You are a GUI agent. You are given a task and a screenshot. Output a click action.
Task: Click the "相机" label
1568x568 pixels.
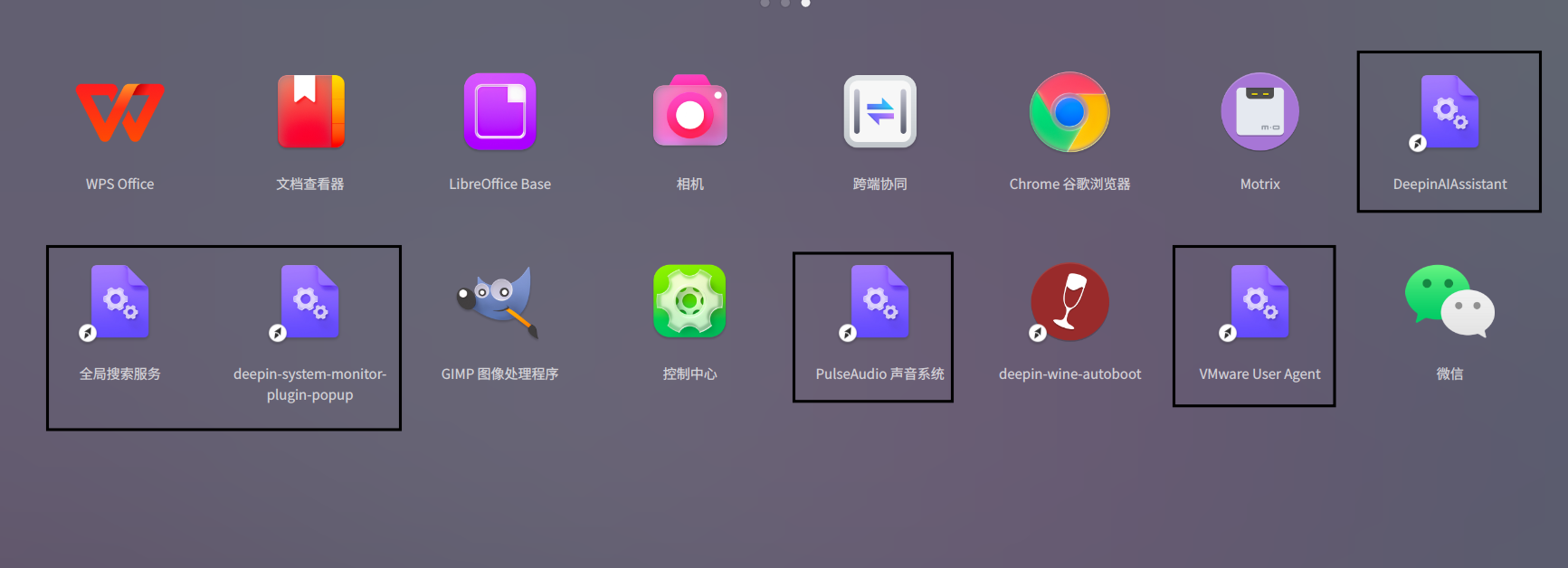(690, 185)
